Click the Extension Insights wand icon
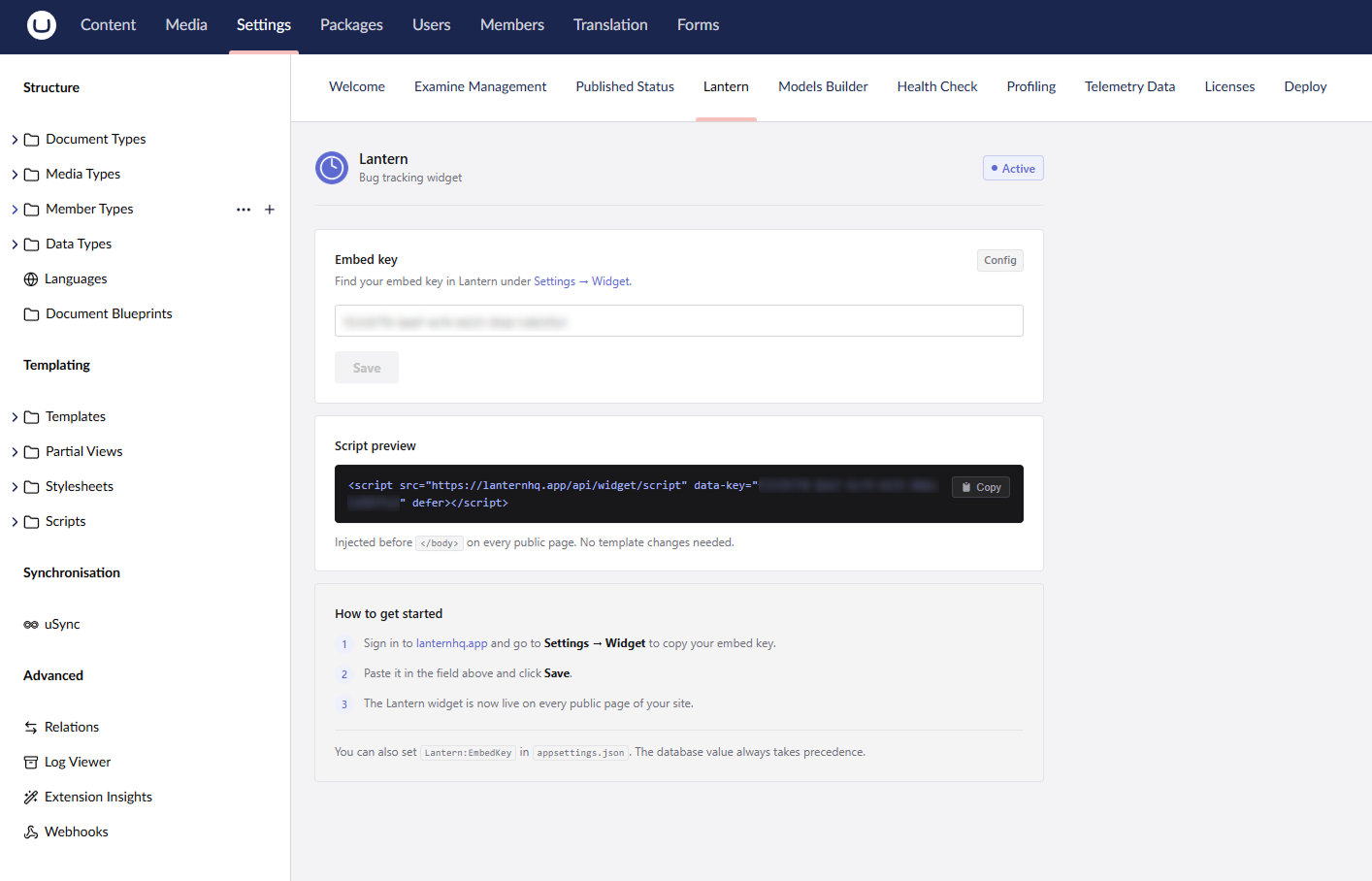Screen dimensions: 1372x881 click(31, 798)
